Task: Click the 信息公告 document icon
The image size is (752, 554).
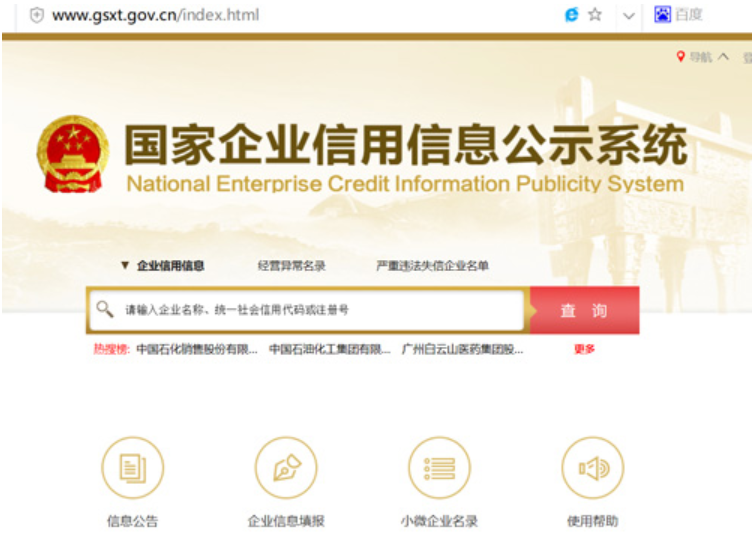Action: (132, 468)
